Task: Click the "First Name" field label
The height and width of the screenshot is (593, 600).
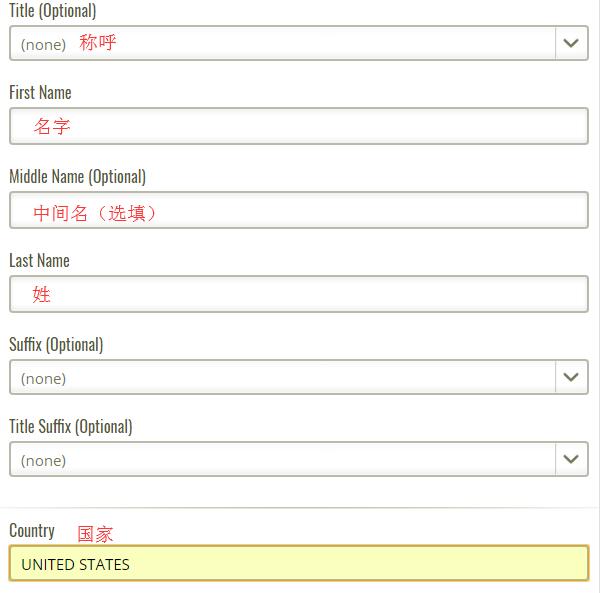Action: click(40, 93)
